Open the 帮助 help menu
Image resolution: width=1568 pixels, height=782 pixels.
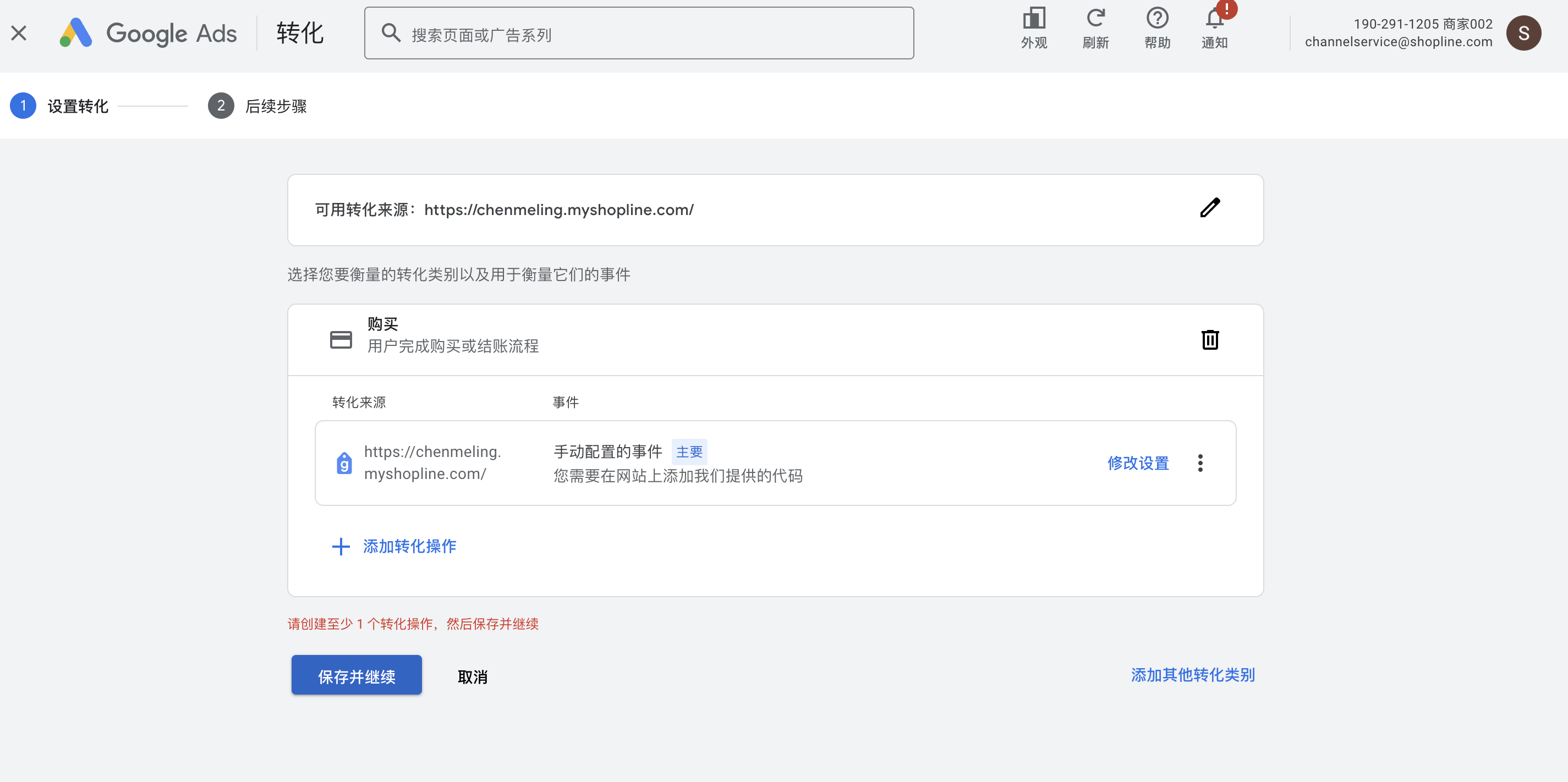tap(1157, 28)
